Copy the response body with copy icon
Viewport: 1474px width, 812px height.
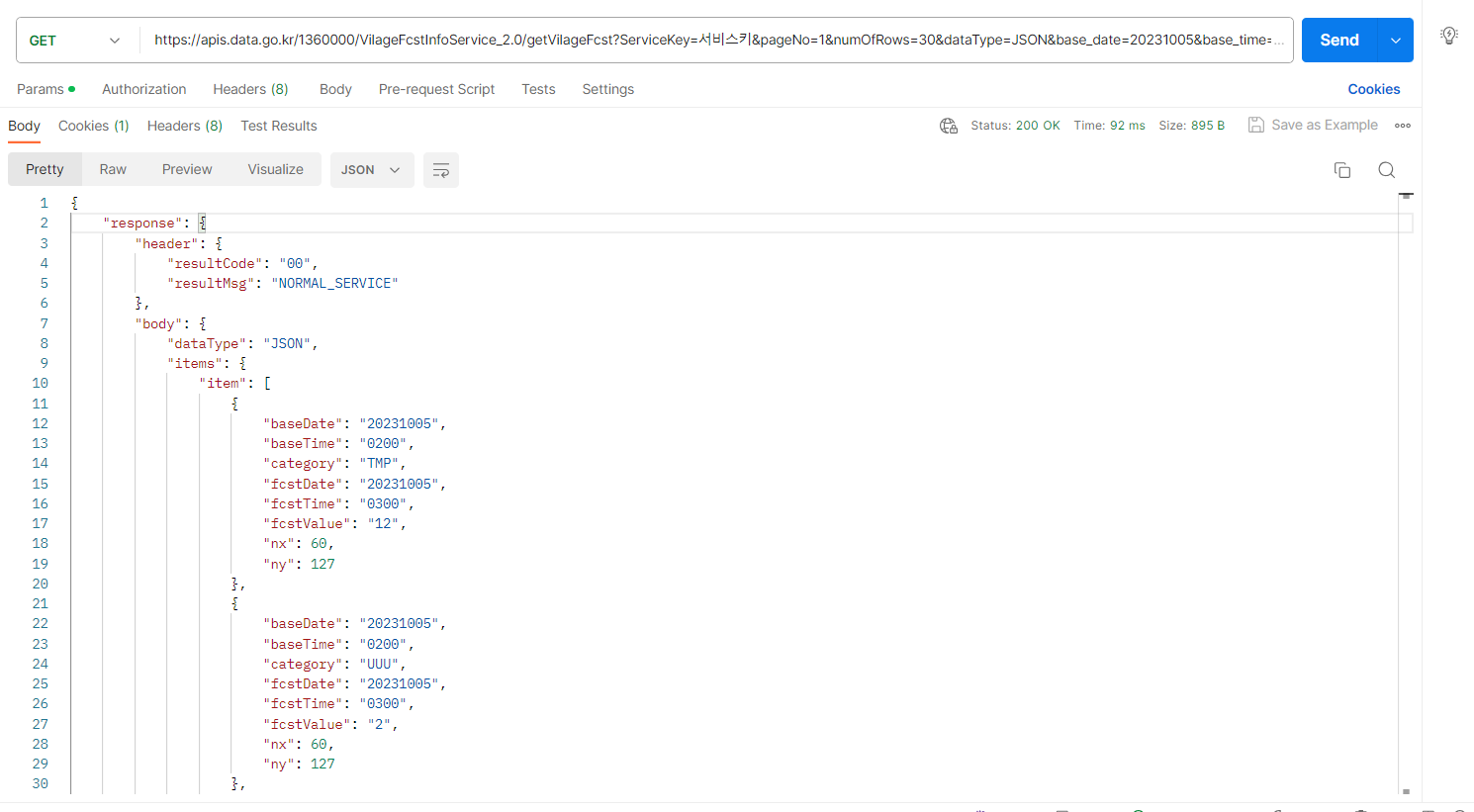(1342, 170)
